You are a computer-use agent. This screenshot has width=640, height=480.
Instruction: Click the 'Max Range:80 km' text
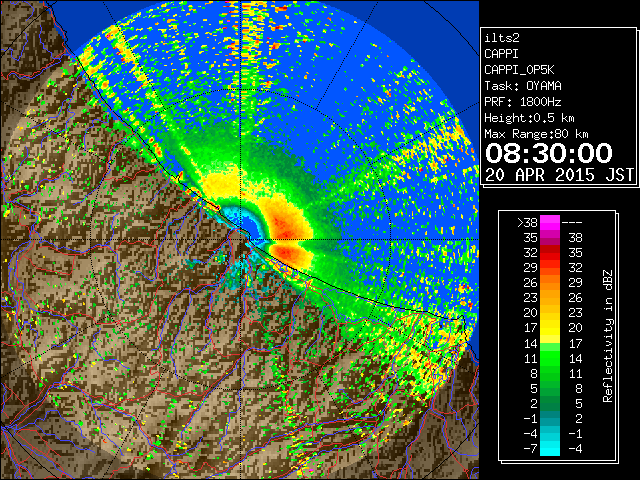click(x=536, y=134)
